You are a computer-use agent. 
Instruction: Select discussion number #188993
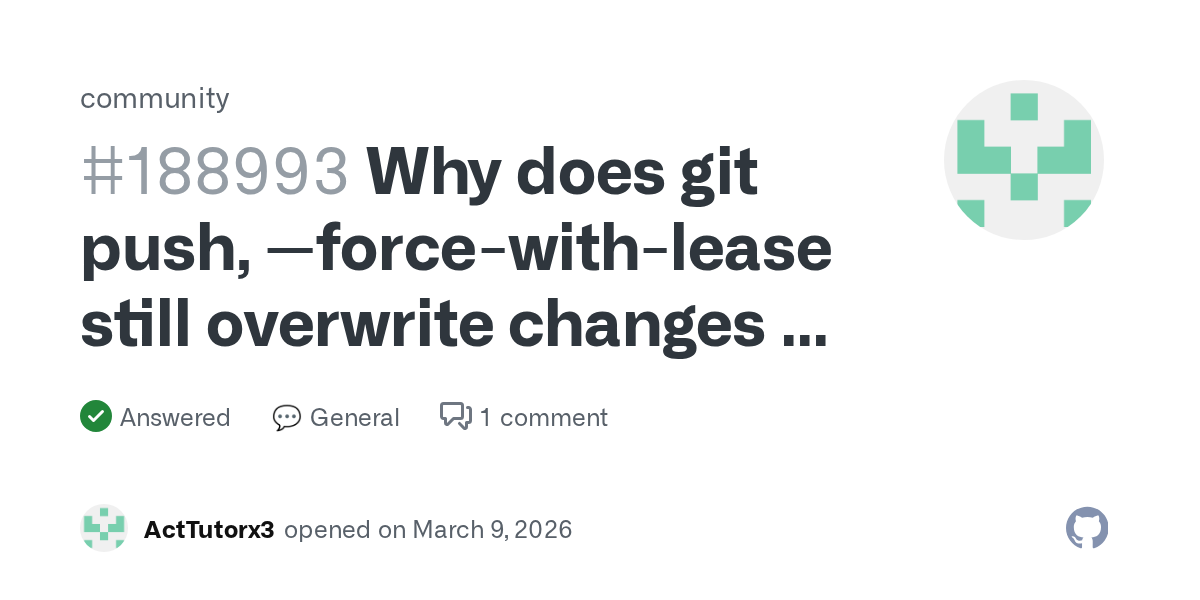pyautogui.click(x=214, y=172)
